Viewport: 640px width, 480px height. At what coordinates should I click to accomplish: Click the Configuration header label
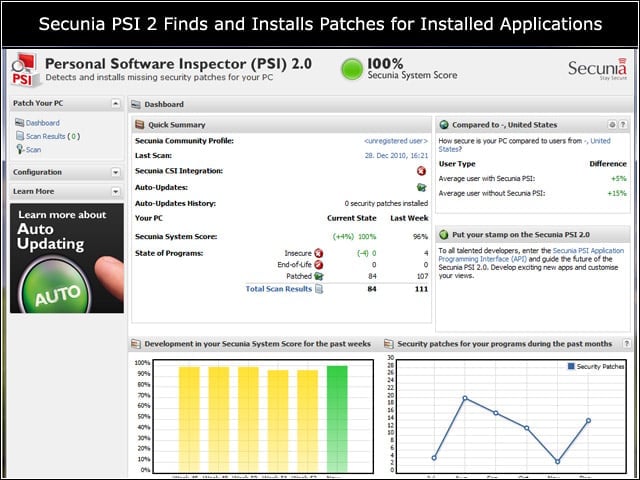click(x=37, y=172)
